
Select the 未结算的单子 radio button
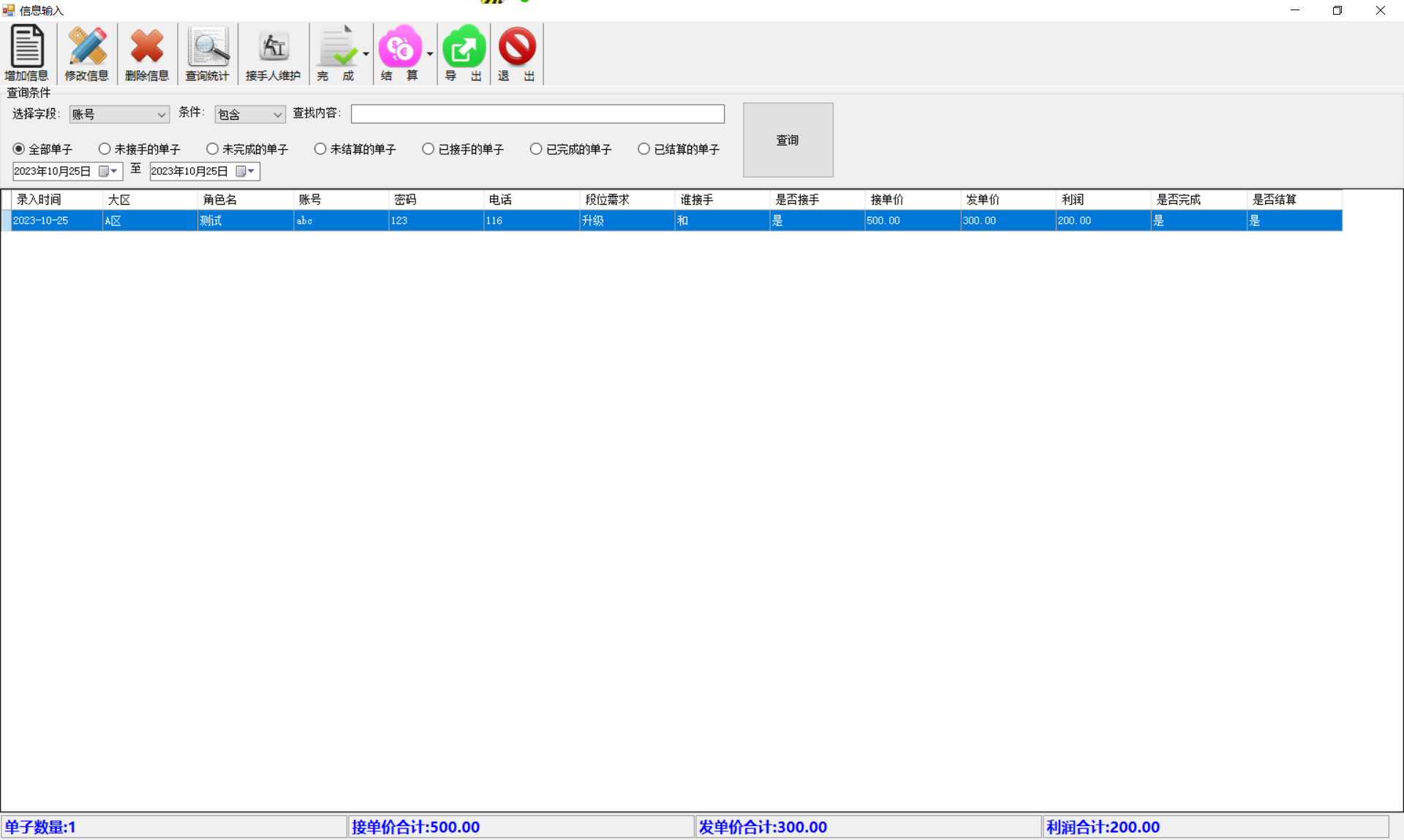click(x=320, y=149)
